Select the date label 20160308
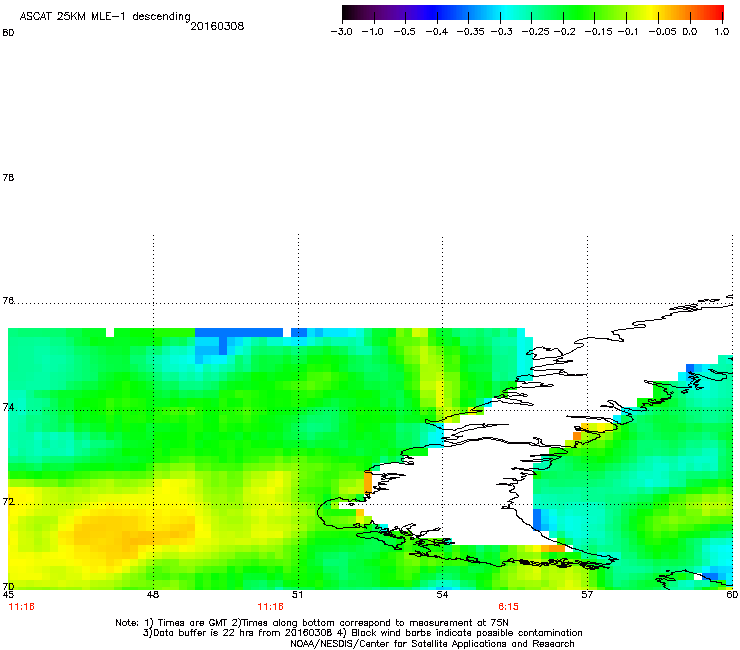This screenshot has width=740, height=650. pos(217,26)
